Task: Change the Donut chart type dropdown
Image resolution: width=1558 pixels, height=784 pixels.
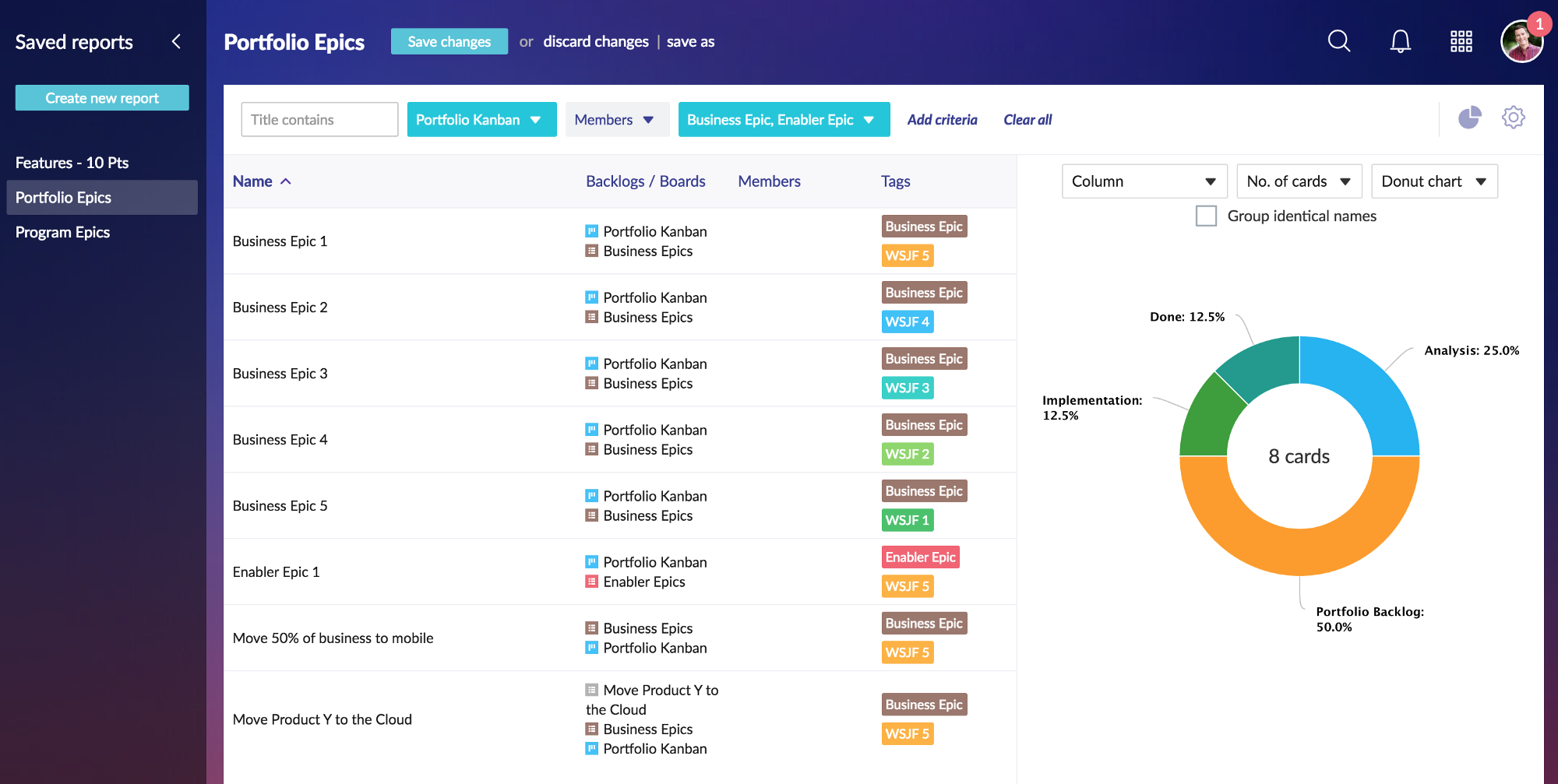Action: (1434, 181)
